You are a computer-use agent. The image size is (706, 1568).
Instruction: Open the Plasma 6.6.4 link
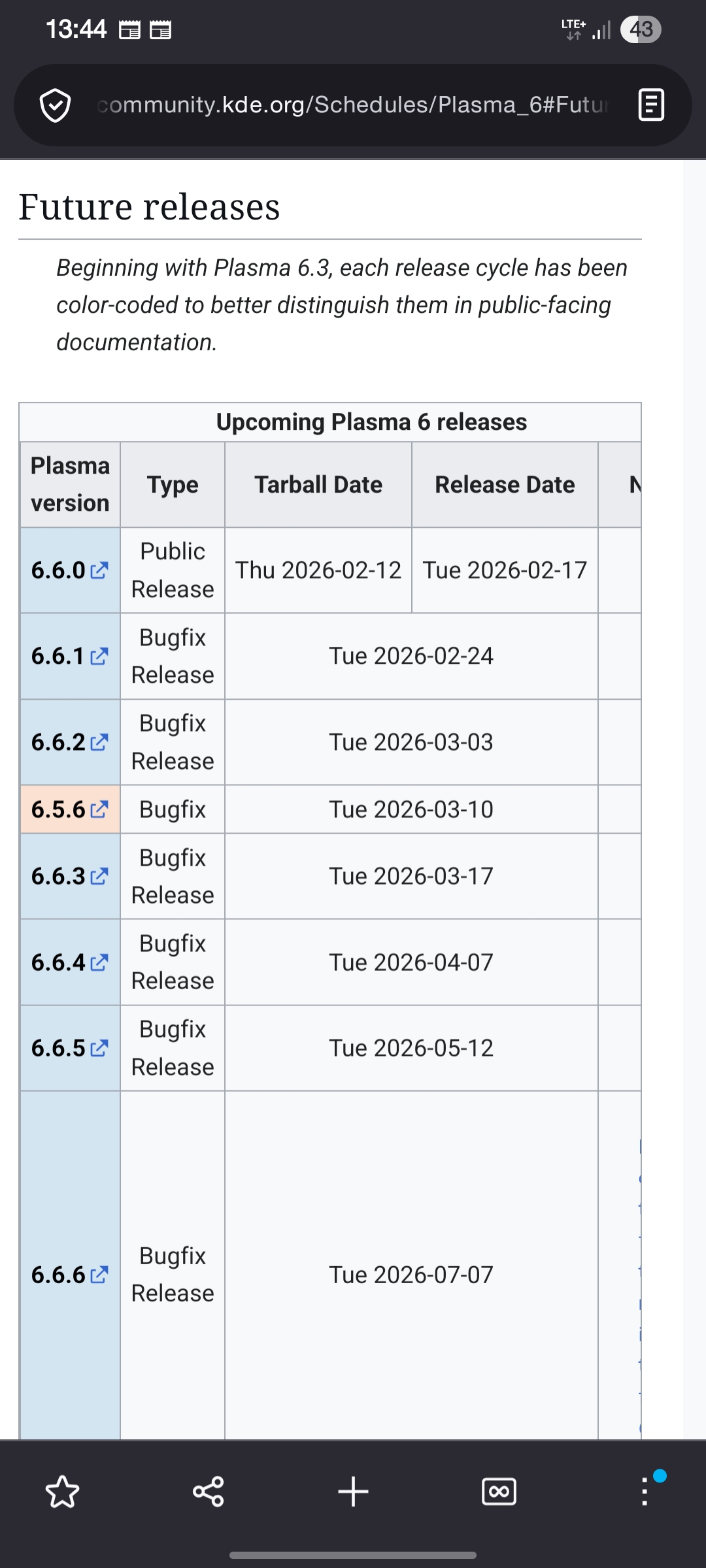[69, 962]
